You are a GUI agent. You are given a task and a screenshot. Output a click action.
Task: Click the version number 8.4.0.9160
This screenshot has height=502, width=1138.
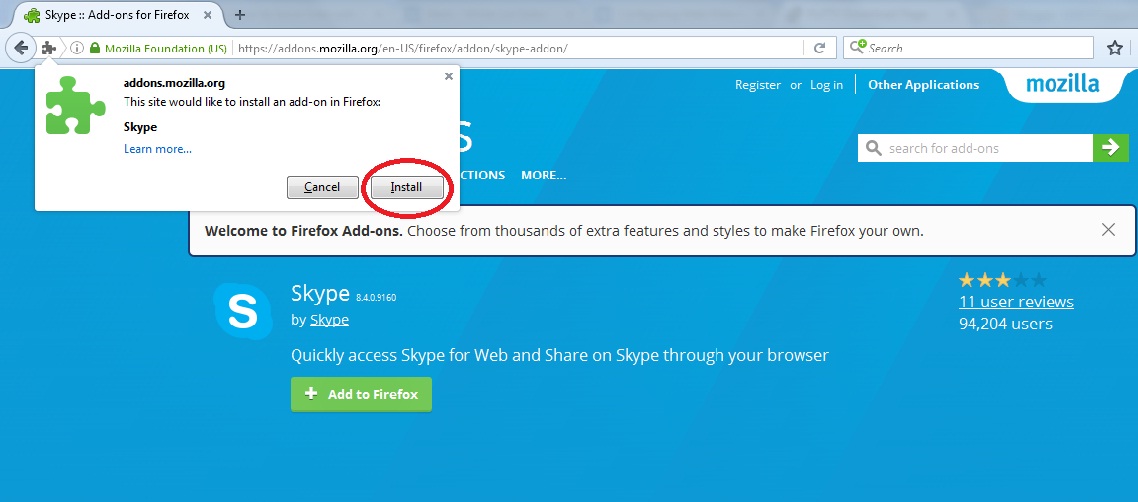click(x=376, y=297)
